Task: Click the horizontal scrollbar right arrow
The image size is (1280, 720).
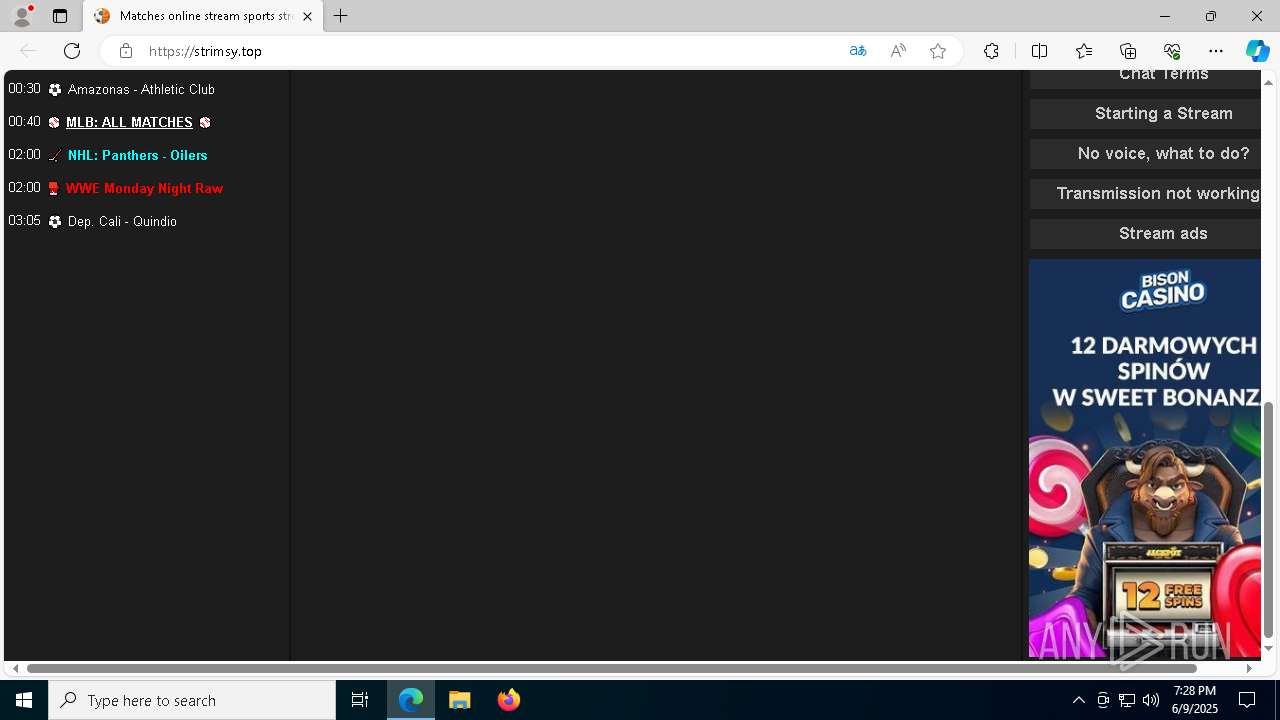Action: pos(1249,668)
